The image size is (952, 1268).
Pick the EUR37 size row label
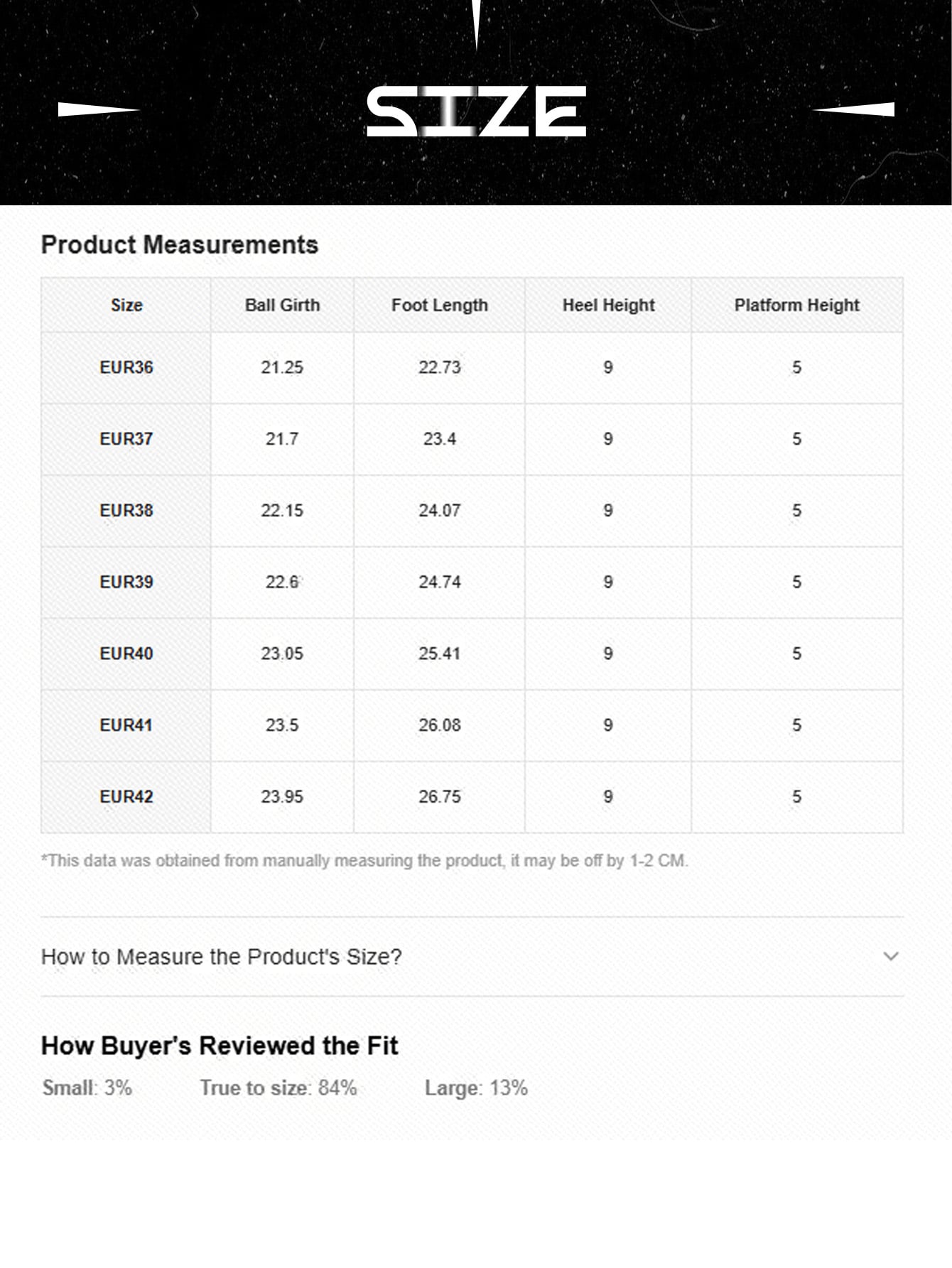126,439
